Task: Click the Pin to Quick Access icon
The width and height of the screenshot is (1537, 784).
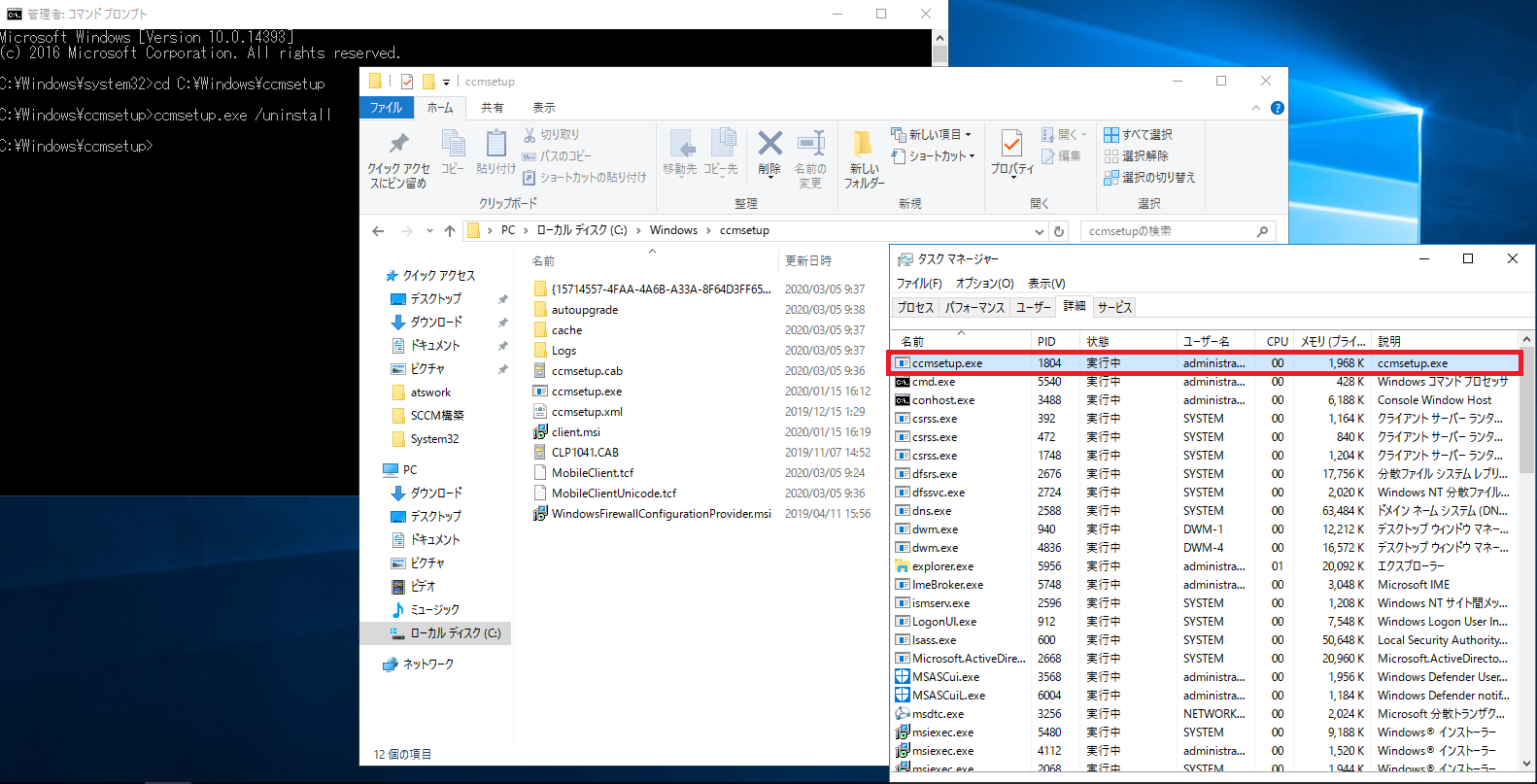Action: click(x=398, y=145)
